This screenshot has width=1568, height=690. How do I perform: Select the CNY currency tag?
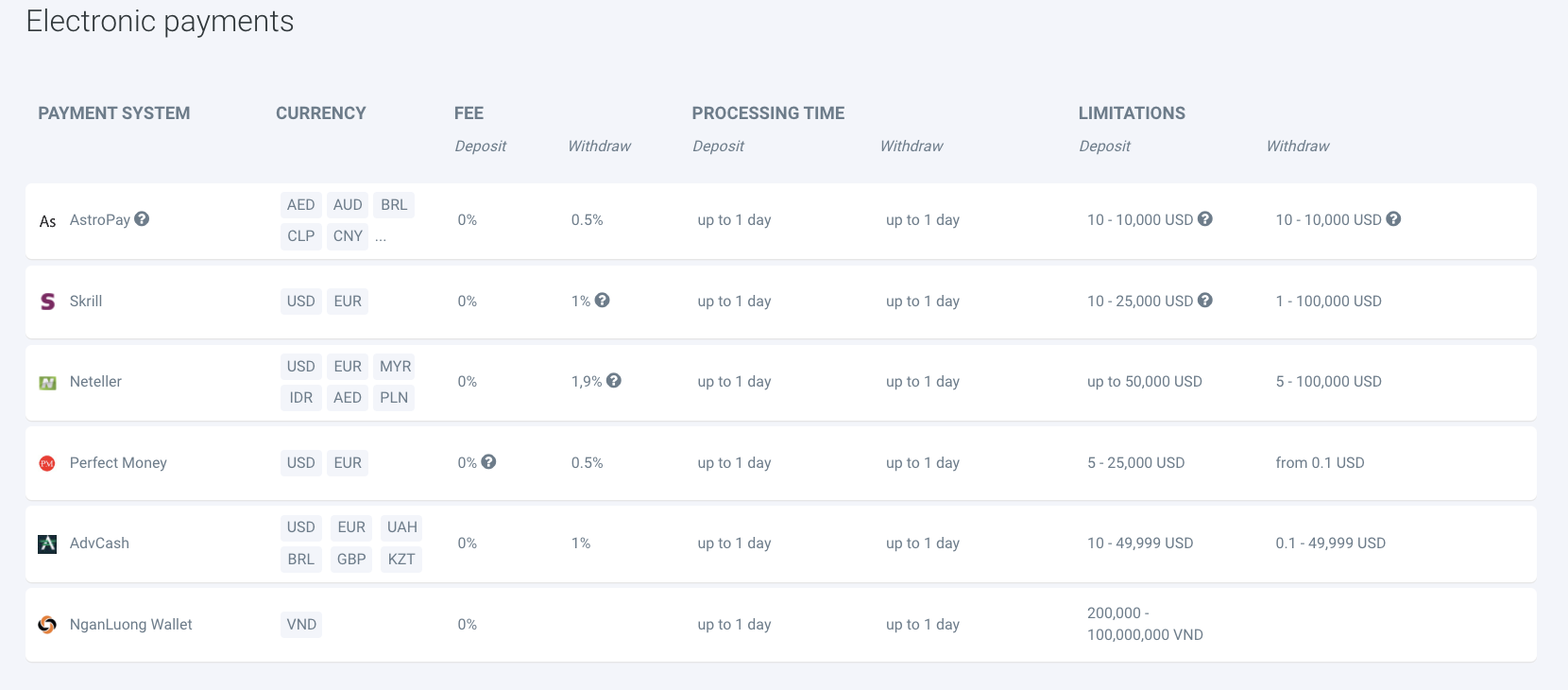point(348,236)
